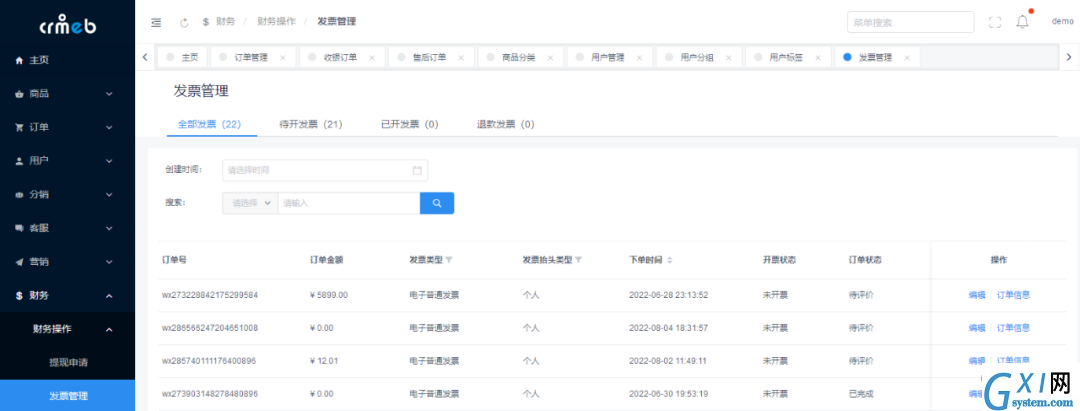Click the 请输入 search text field

(x=349, y=203)
